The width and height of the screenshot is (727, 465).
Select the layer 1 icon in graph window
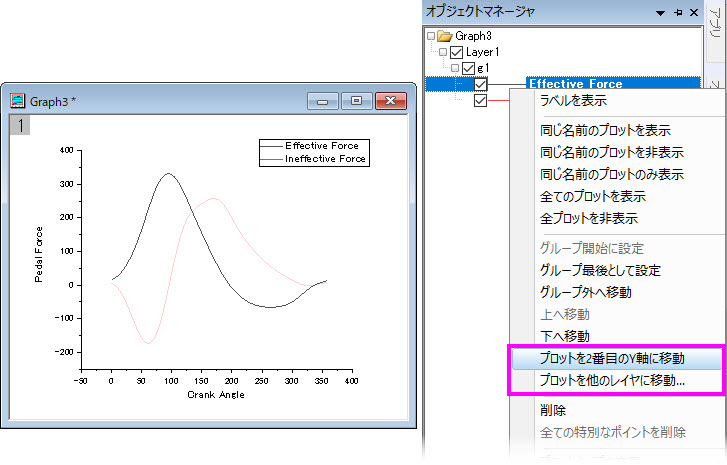pyautogui.click(x=20, y=125)
